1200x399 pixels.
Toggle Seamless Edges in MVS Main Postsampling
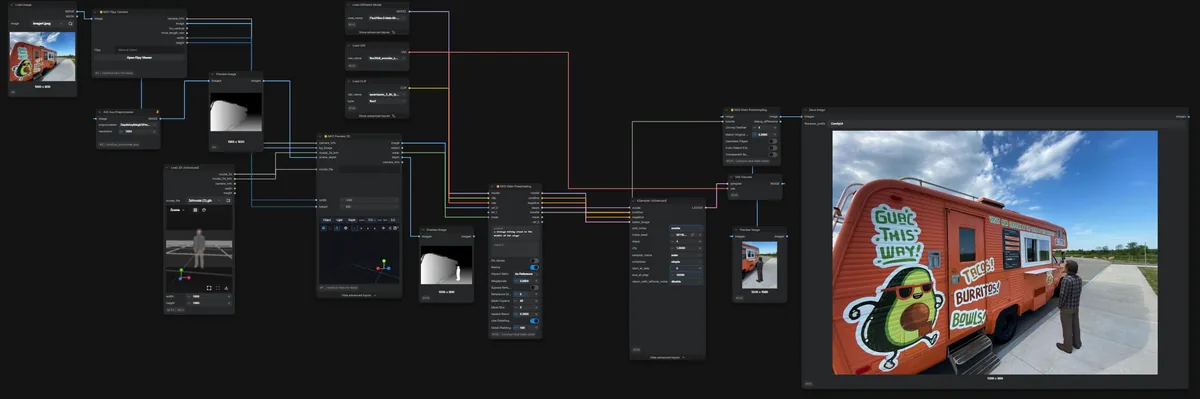pos(773,141)
